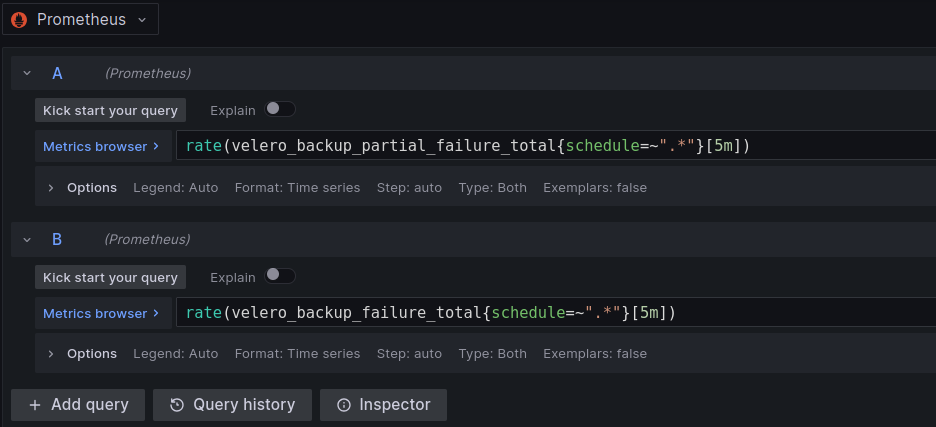This screenshot has height=427, width=936.
Task: Click Step: auto in query B options
Action: (409, 354)
